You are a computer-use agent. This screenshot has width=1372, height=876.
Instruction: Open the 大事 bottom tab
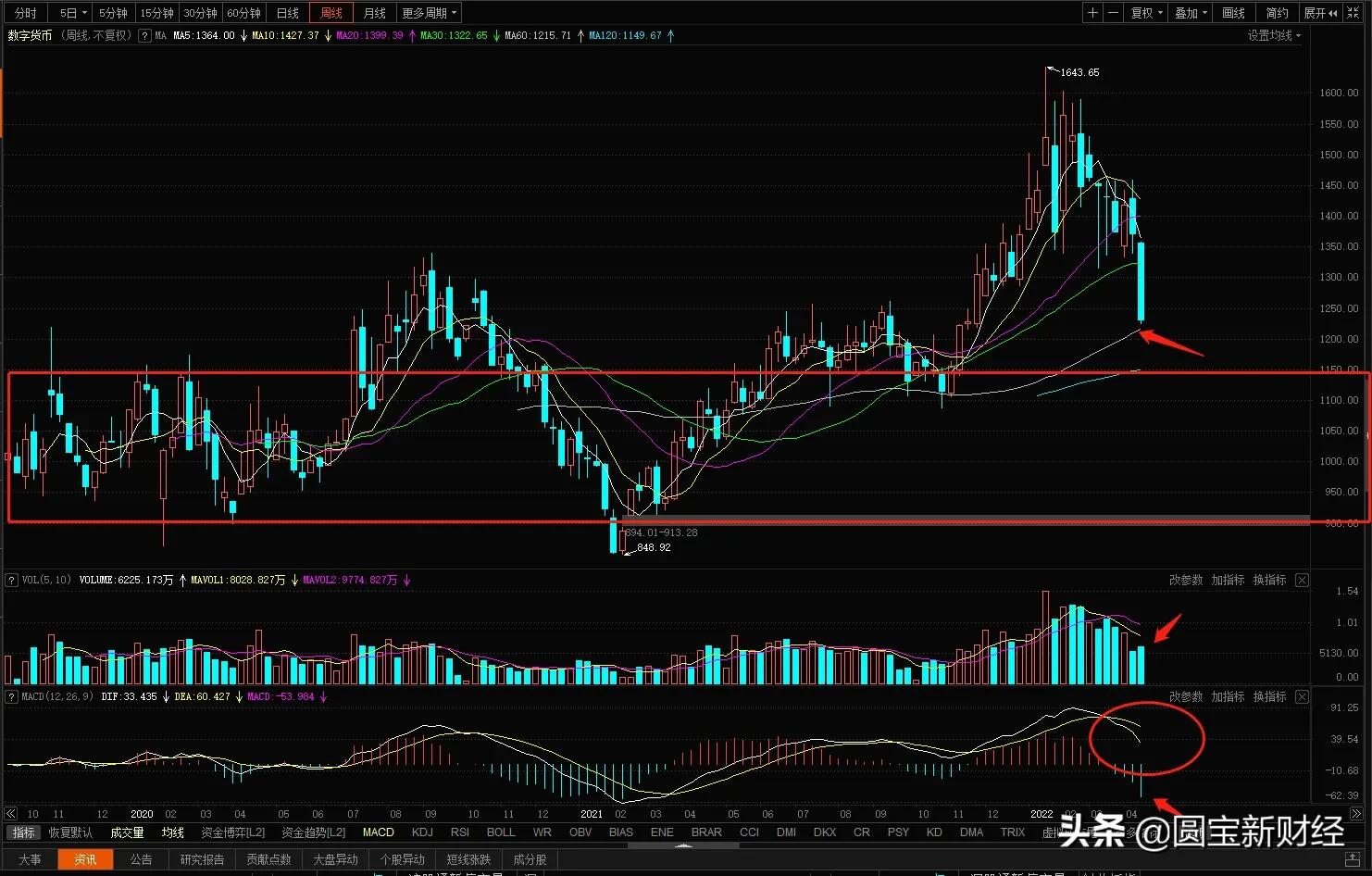click(30, 859)
